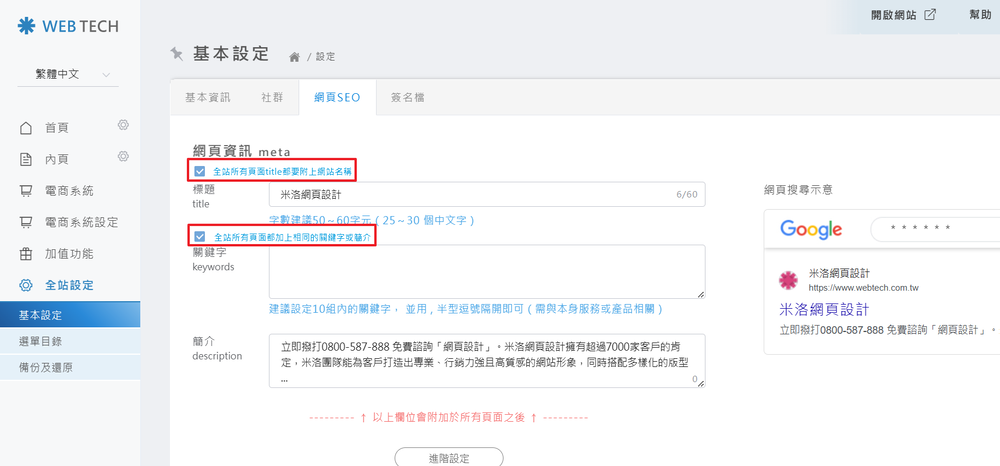
Task: Click the external link icon beside 開啟網站
Action: click(930, 15)
